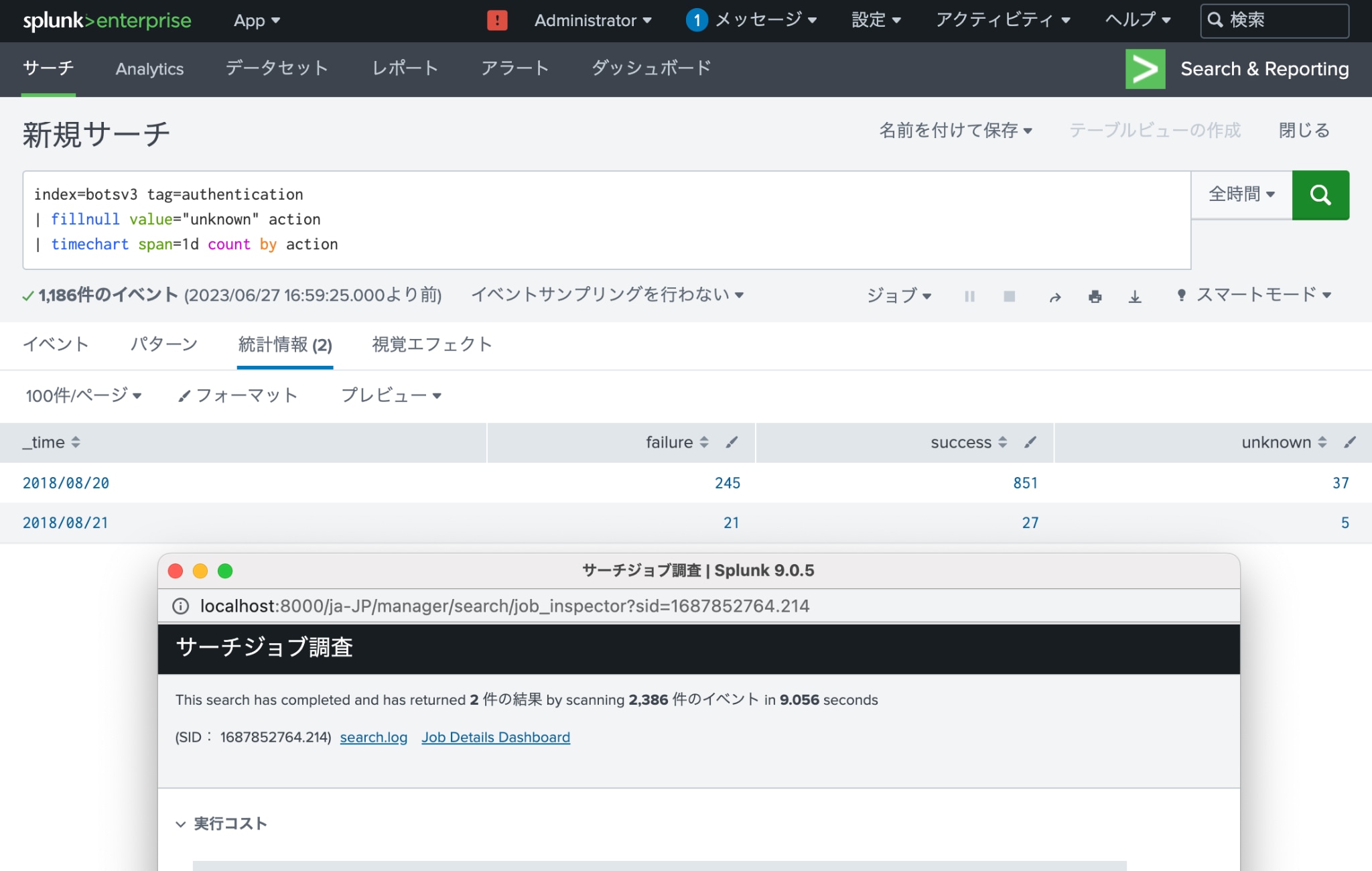Collapse the 実行コスト section
The width and height of the screenshot is (1372, 871).
point(221,823)
